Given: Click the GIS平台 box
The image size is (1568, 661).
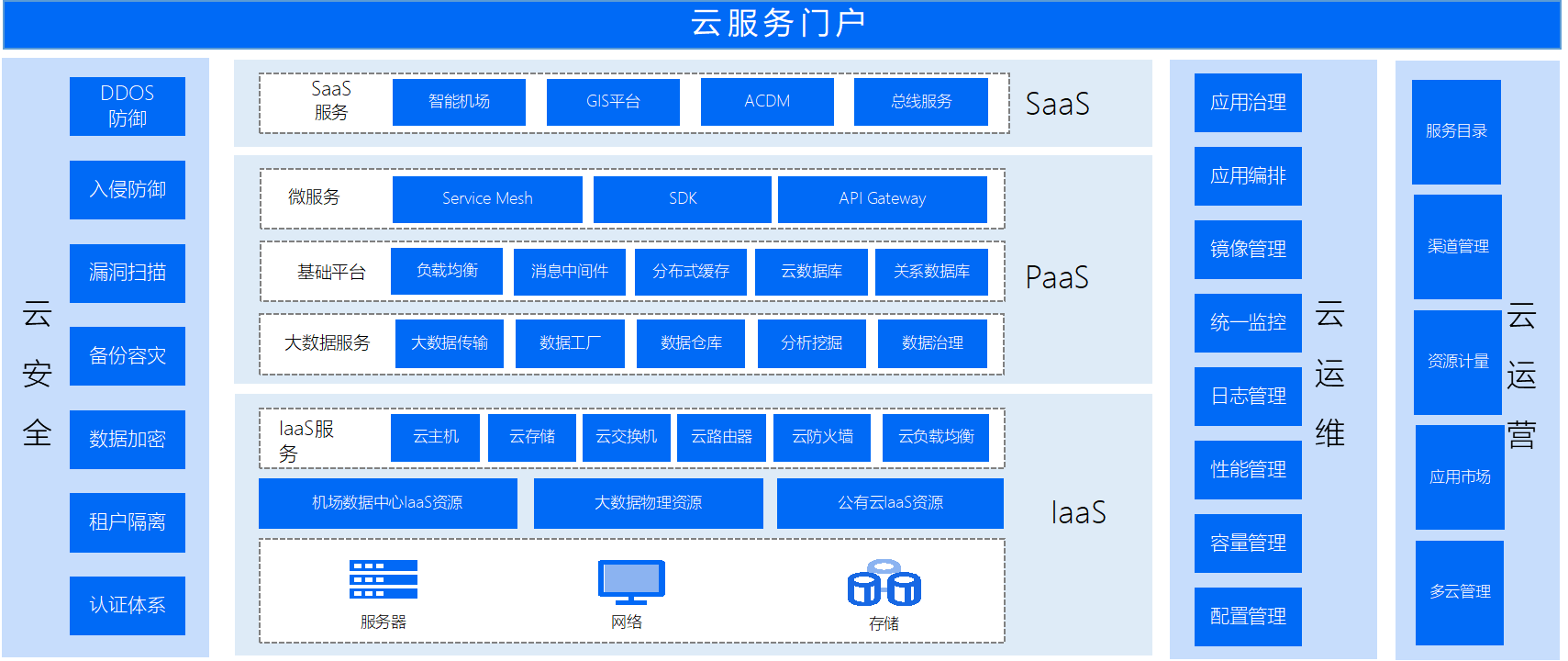Looking at the screenshot, I should [613, 101].
